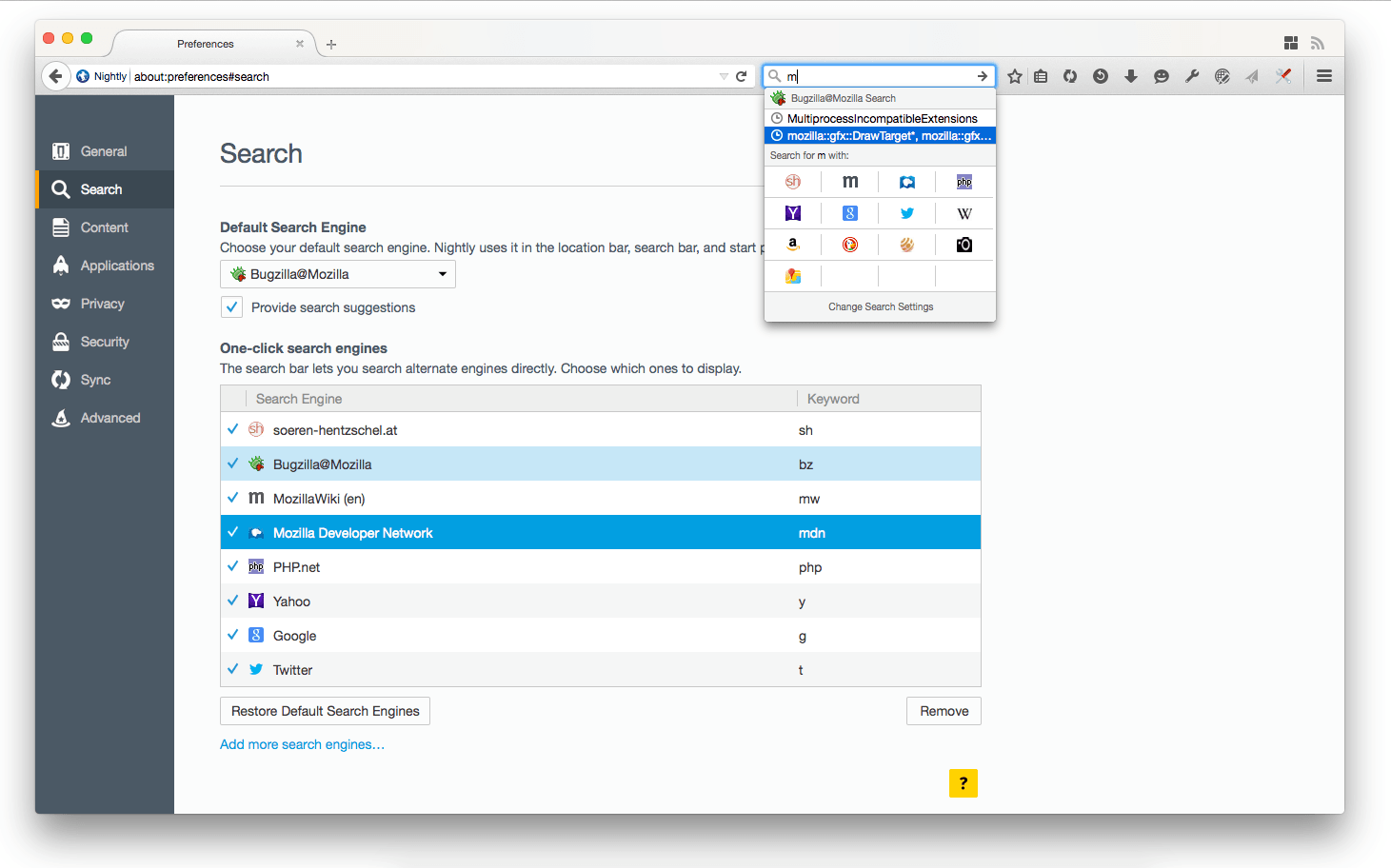1391x868 pixels.
Task: Click the chat smiley toolbar icon
Action: pyautogui.click(x=1162, y=76)
